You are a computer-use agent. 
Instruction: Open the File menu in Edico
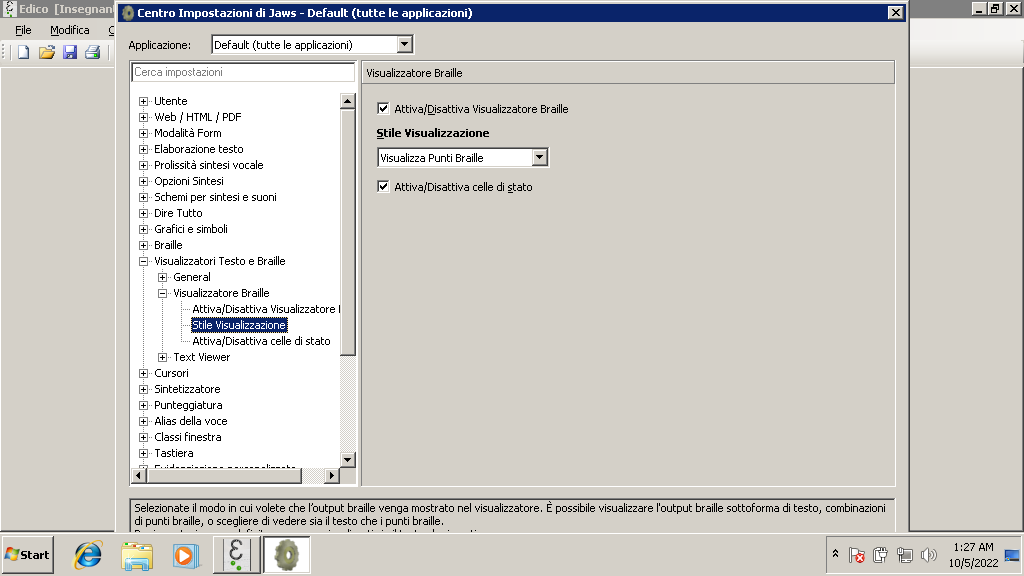pos(23,30)
